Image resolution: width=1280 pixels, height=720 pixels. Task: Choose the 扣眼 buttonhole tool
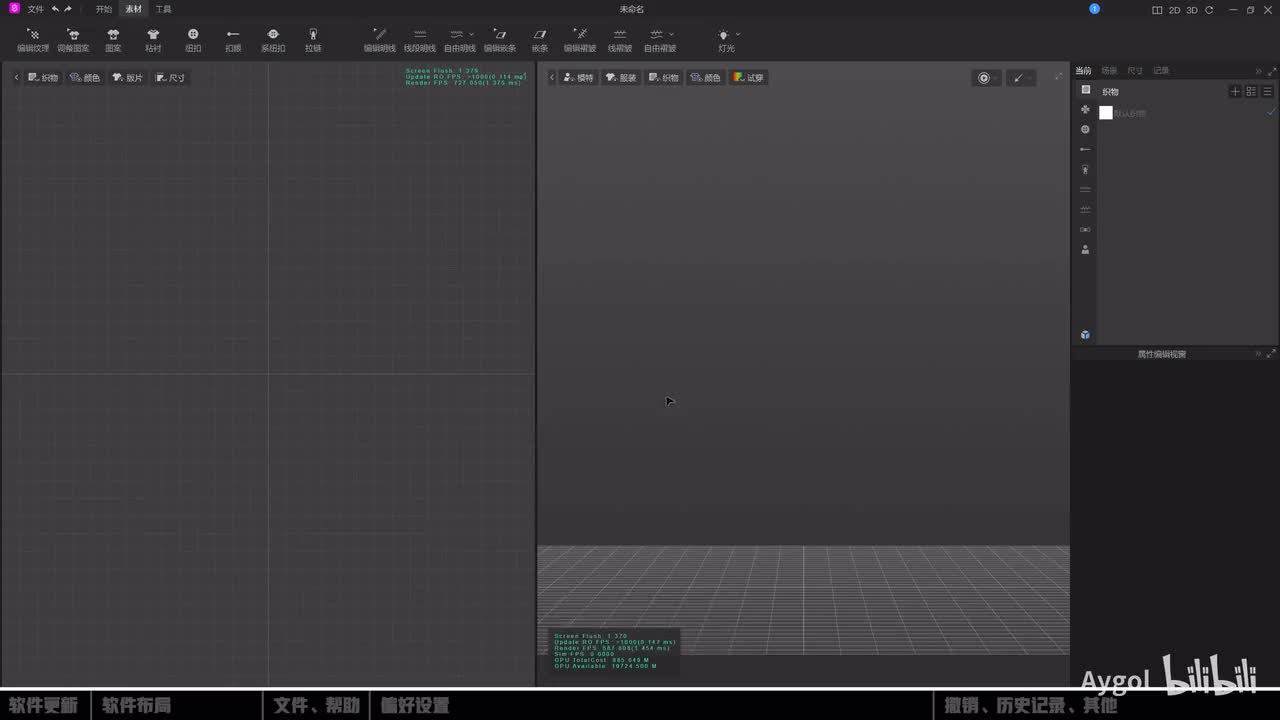[x=233, y=40]
